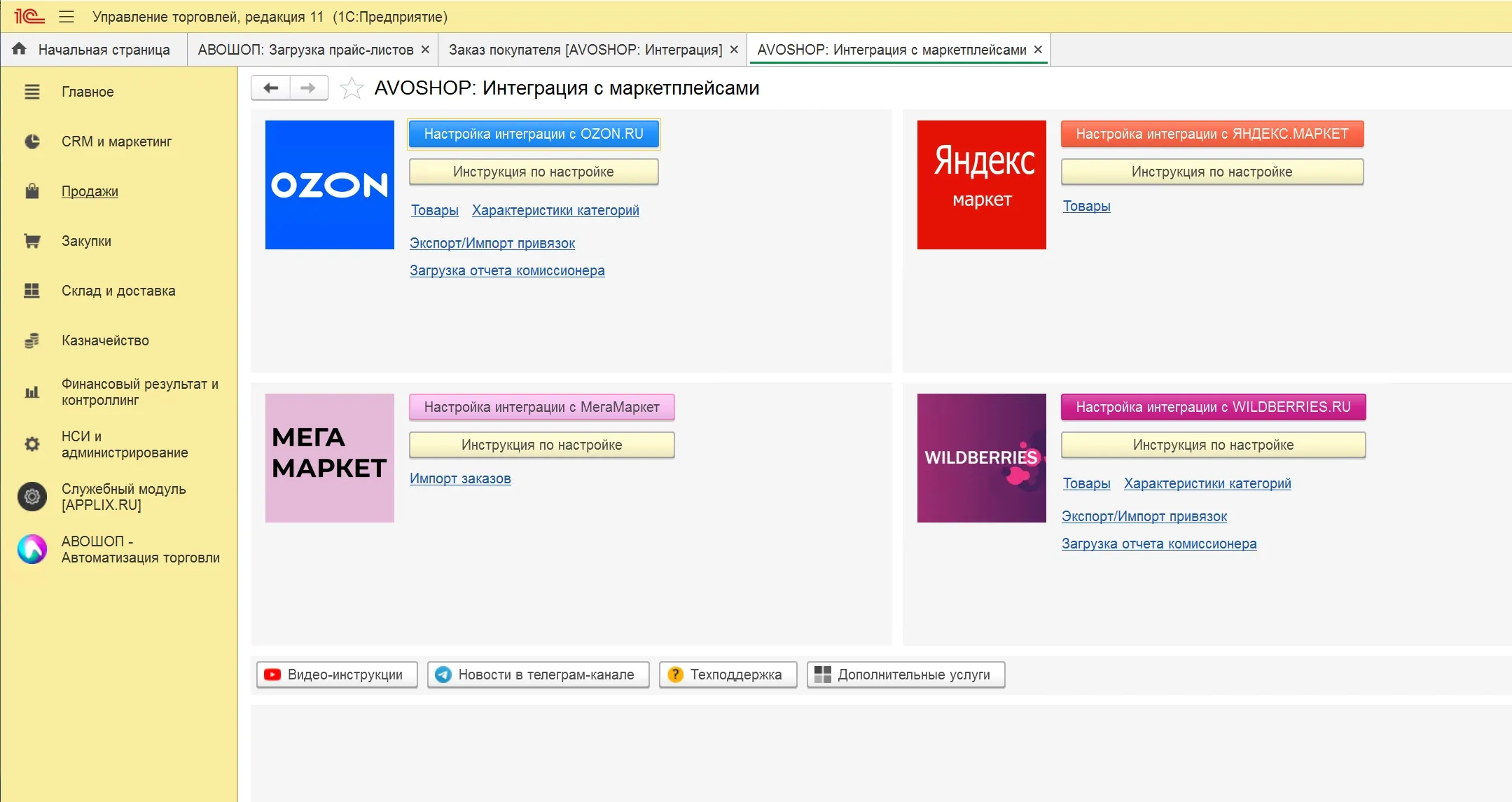The width and height of the screenshot is (1512, 802).
Task: Click the АВОШОП colorful circle icon
Action: pyautogui.click(x=32, y=549)
